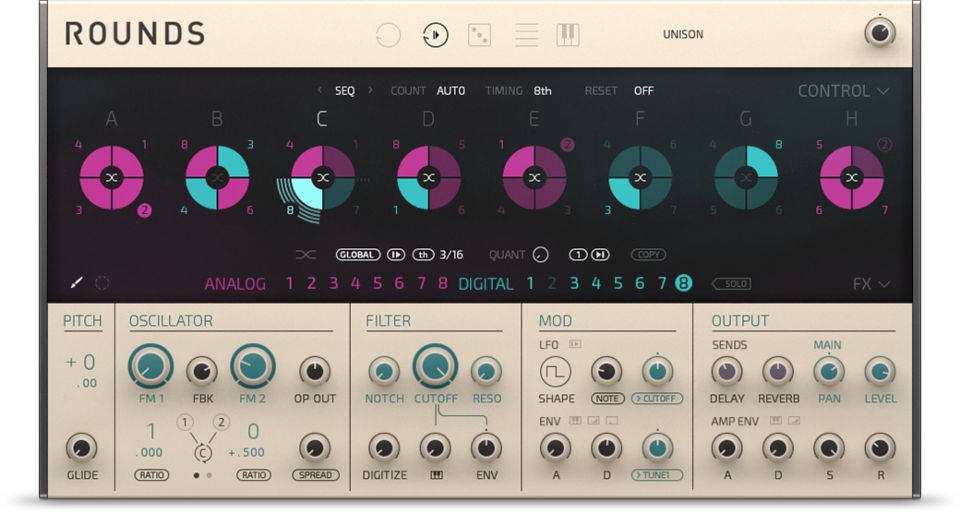
Task: Select the pencil edit tool
Action: click(76, 284)
